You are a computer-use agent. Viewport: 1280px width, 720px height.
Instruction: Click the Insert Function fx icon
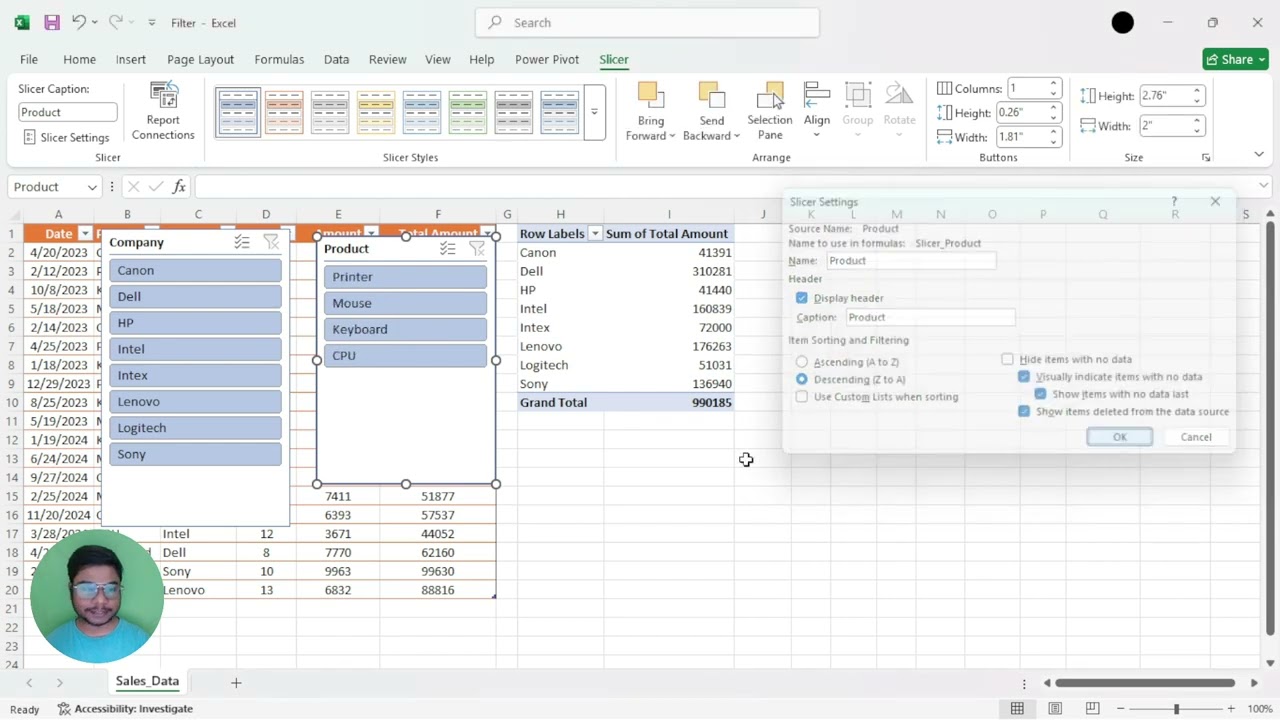click(179, 187)
